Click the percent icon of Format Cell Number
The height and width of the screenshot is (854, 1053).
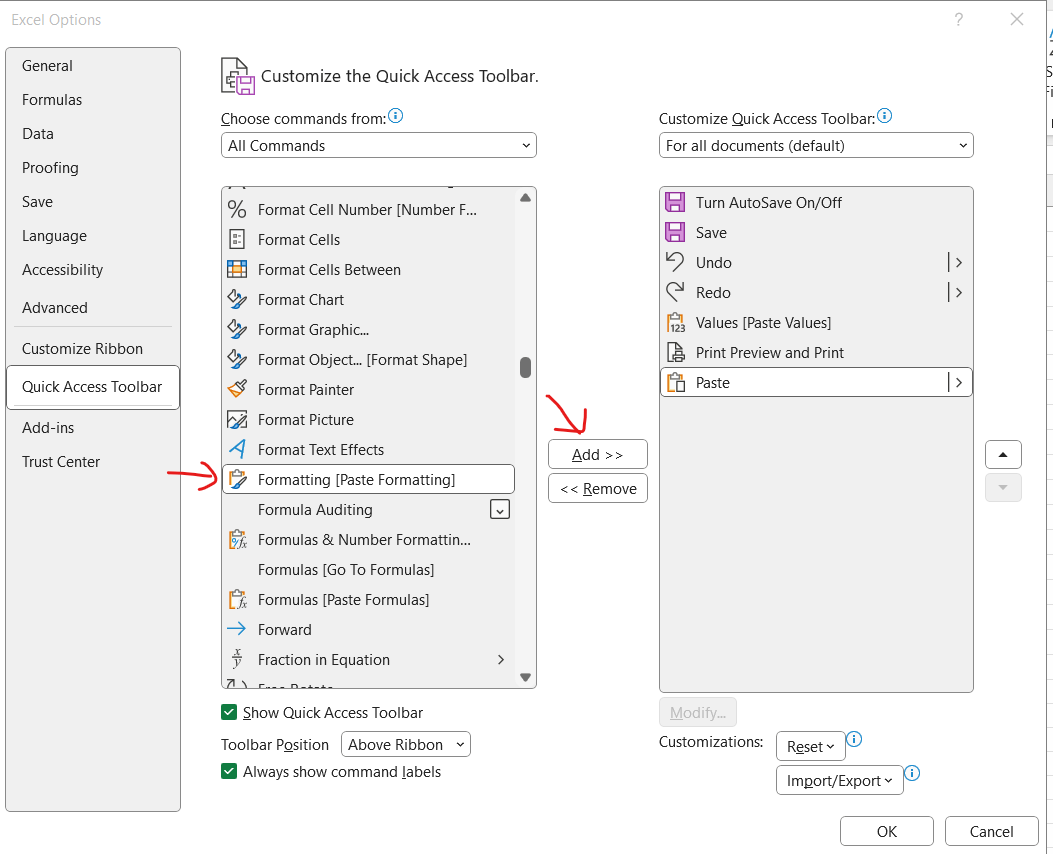[x=236, y=209]
